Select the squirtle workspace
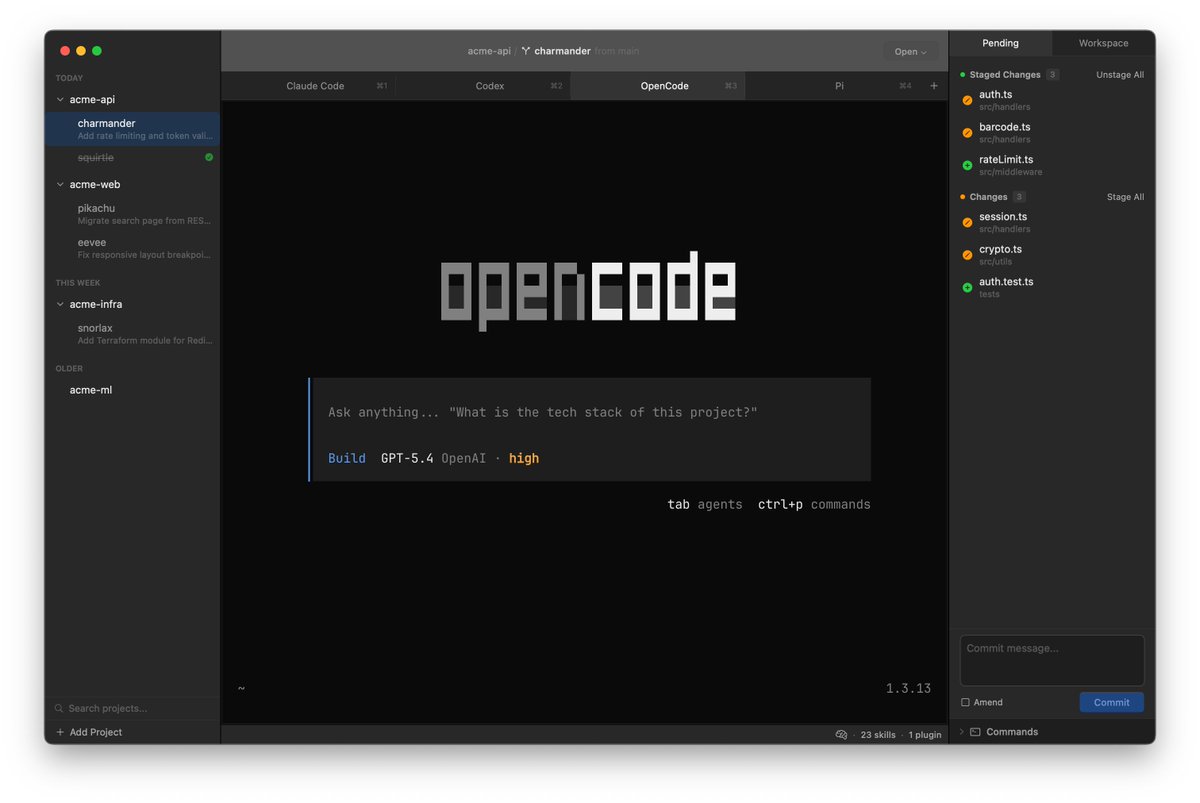 (x=132, y=158)
